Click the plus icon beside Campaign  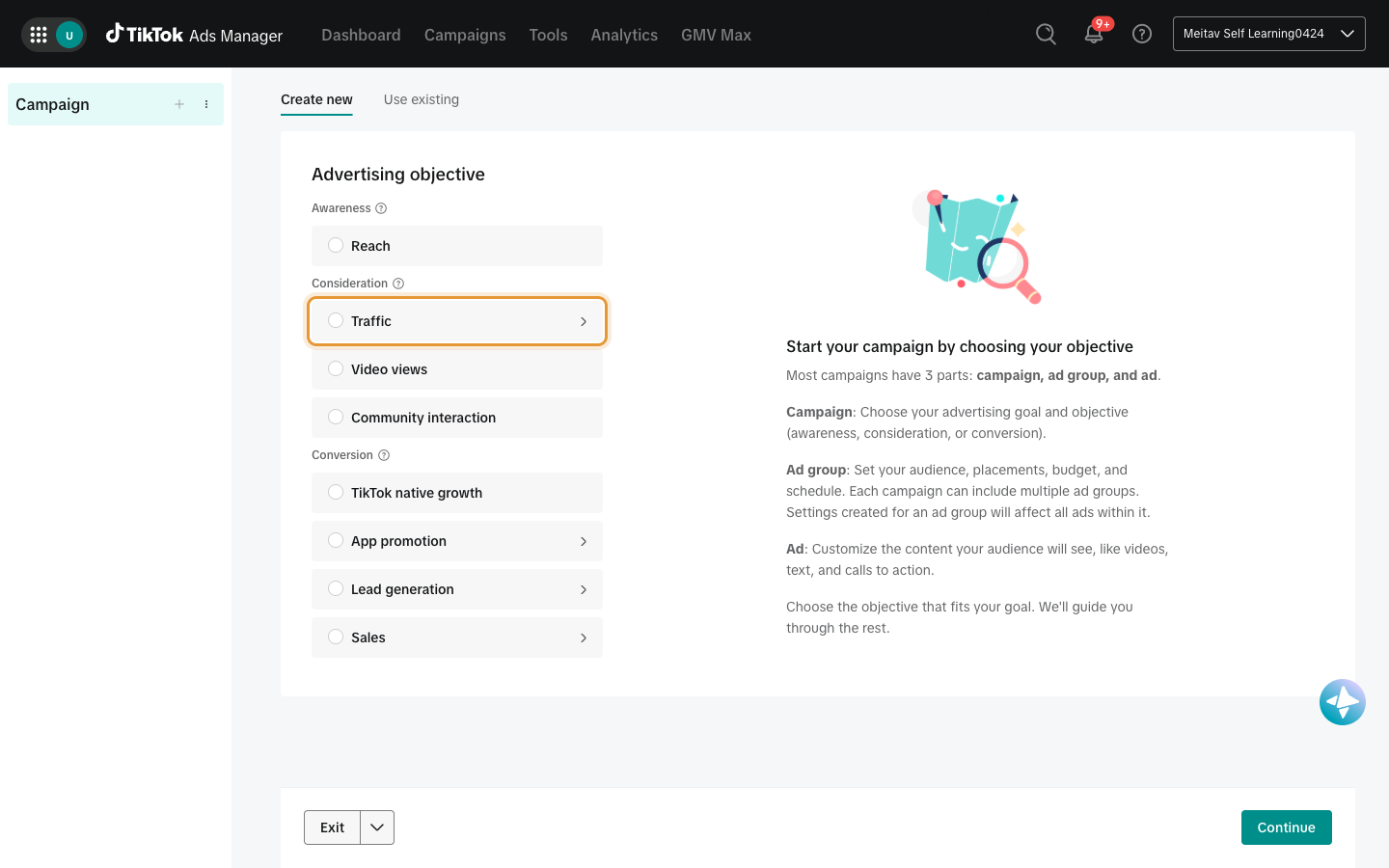point(179,104)
